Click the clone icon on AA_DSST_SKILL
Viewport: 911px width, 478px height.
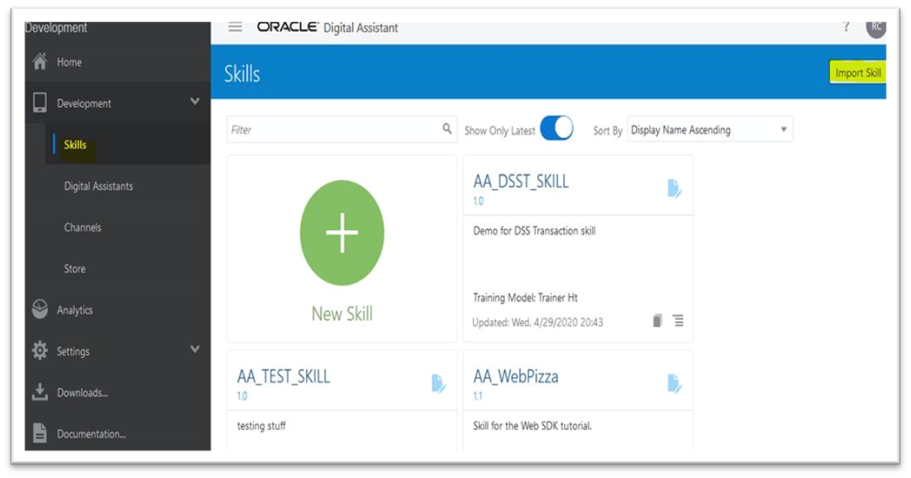(x=658, y=321)
